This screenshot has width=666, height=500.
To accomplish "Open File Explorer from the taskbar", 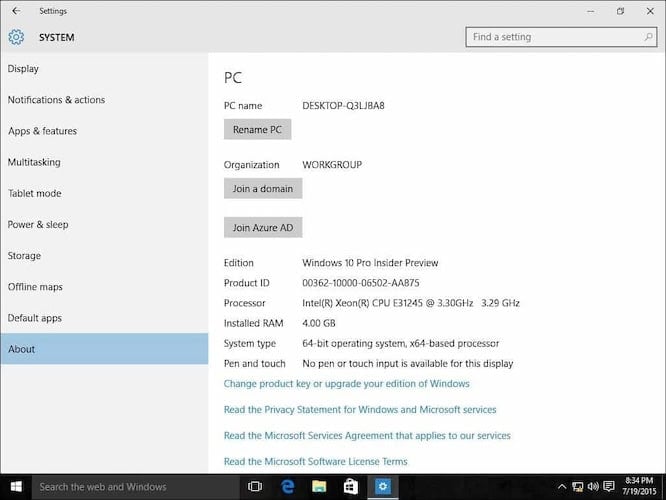I will pyautogui.click(x=319, y=486).
